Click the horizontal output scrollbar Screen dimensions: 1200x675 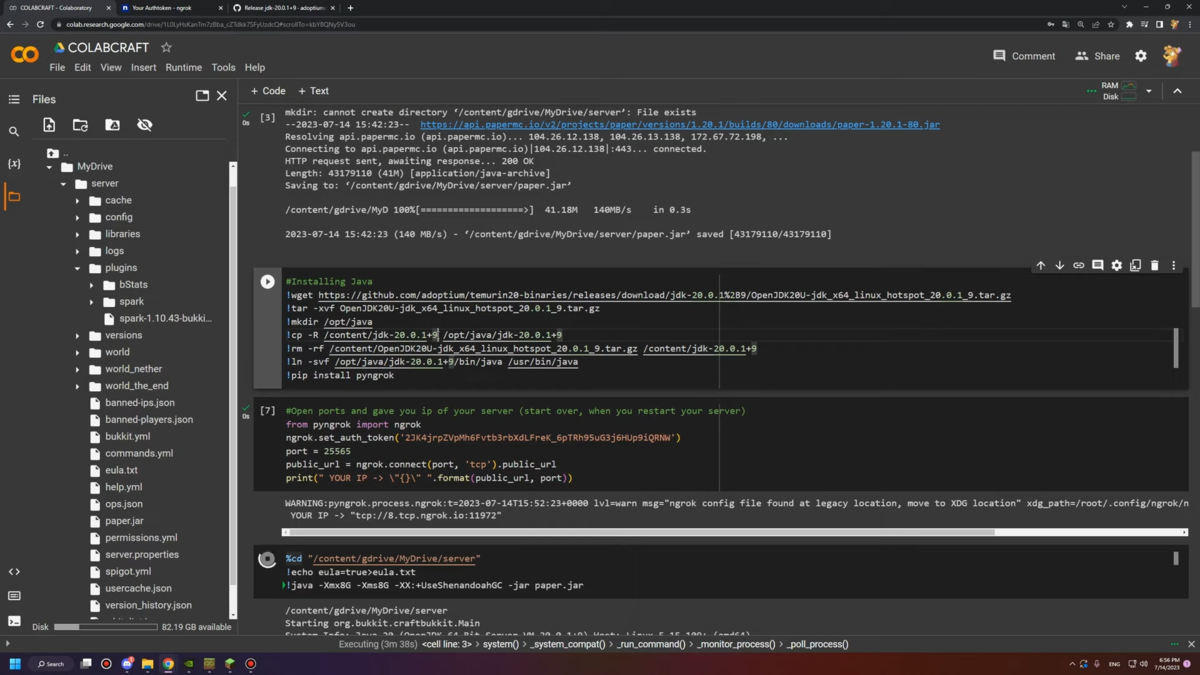pyautogui.click(x=640, y=532)
